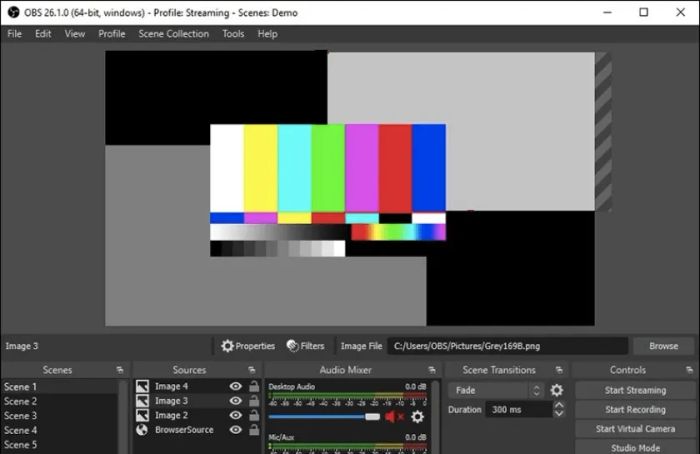Toggle mute on Desktop Audio speaker icon
Image resolution: width=700 pixels, height=454 pixels.
pyautogui.click(x=394, y=417)
